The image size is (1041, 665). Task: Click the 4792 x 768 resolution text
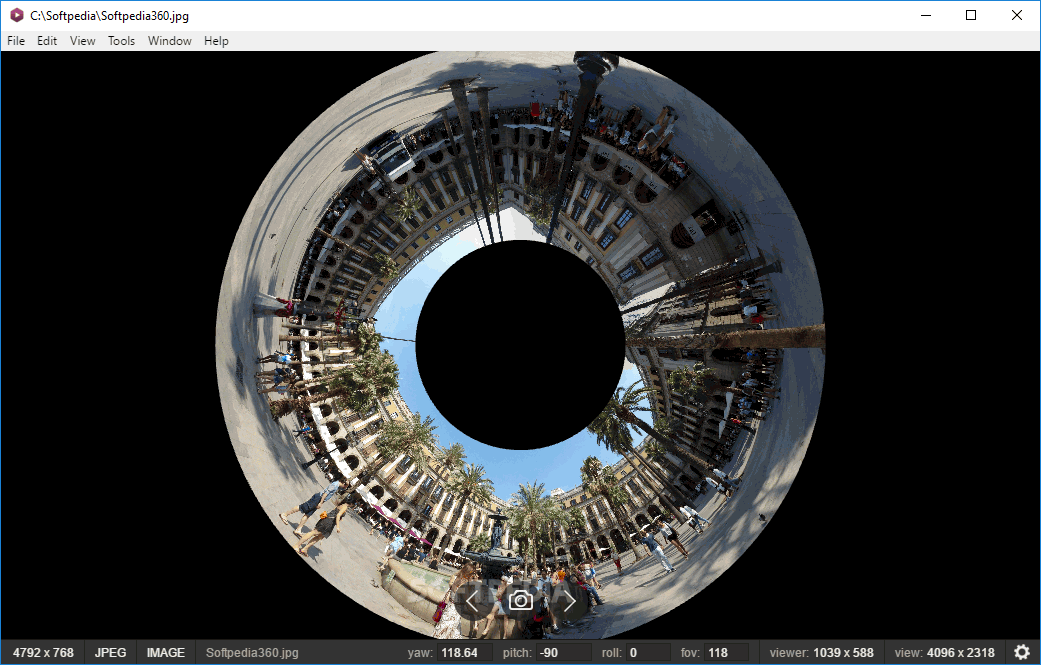click(43, 652)
